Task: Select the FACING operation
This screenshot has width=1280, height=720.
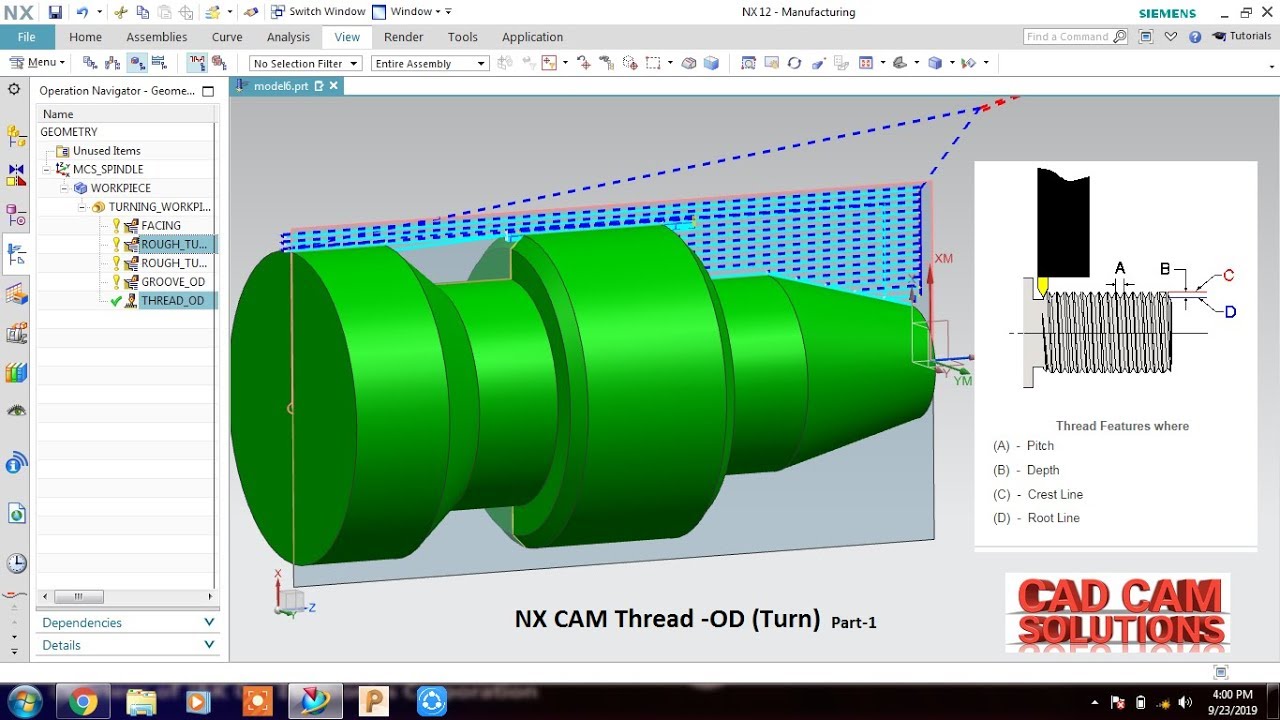Action: pyautogui.click(x=161, y=226)
